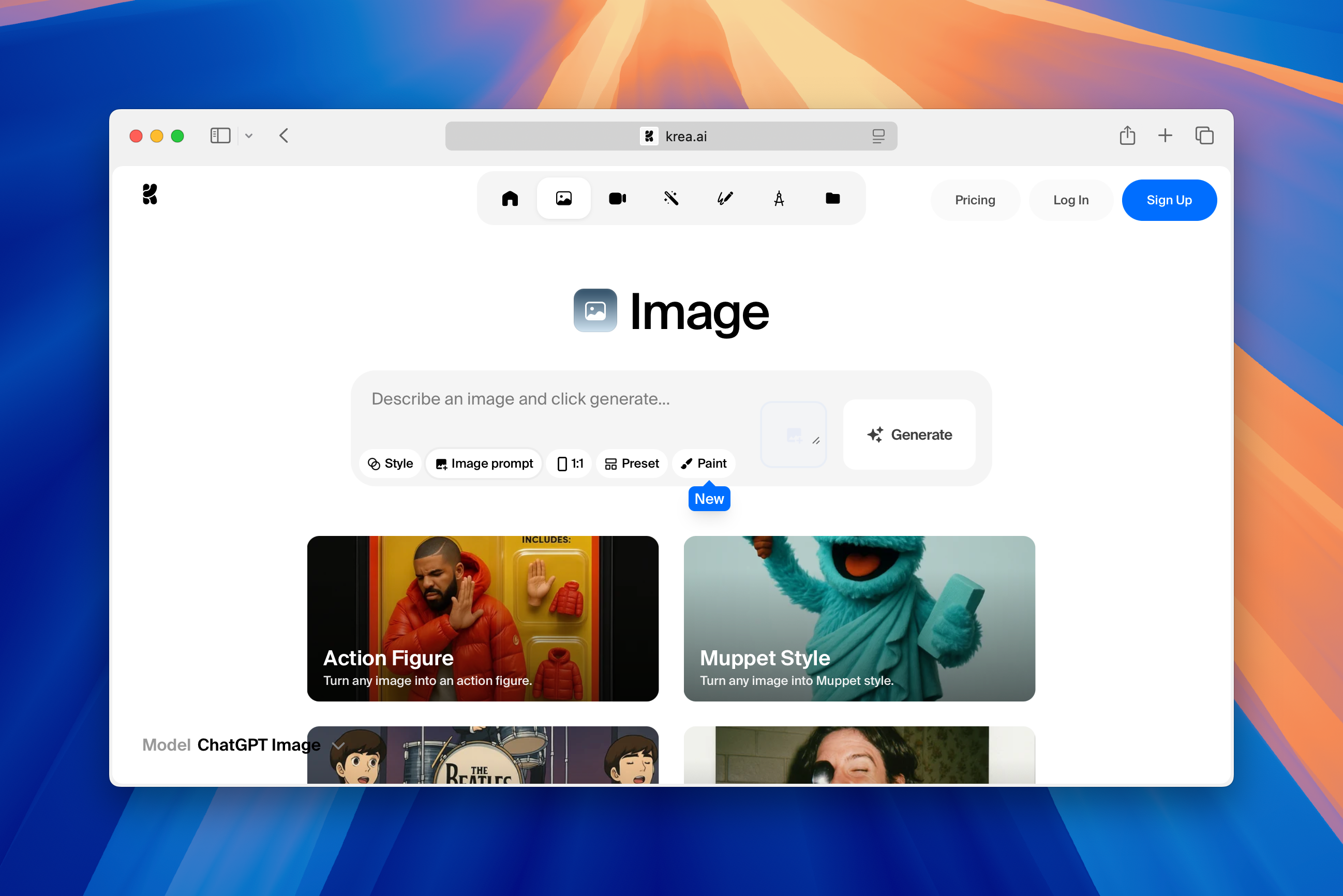Click the chevron next to the sidebar button
The image size is (1343, 896).
(x=249, y=136)
